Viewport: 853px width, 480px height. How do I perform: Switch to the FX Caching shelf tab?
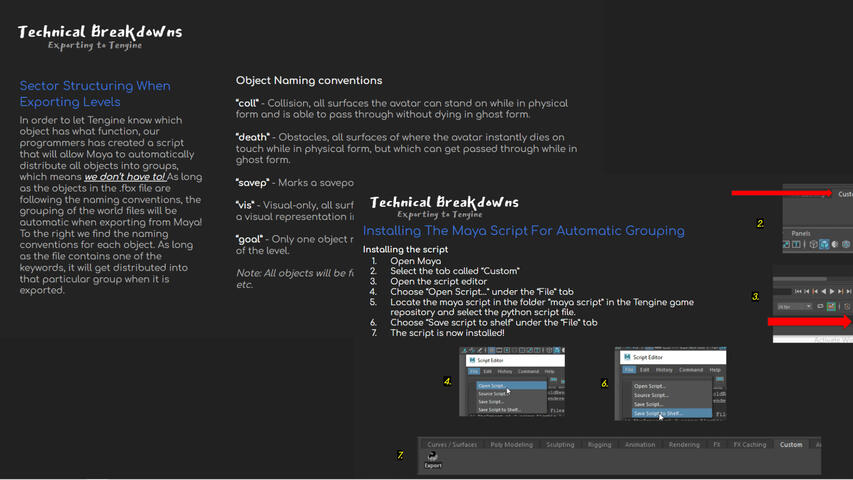click(x=750, y=445)
